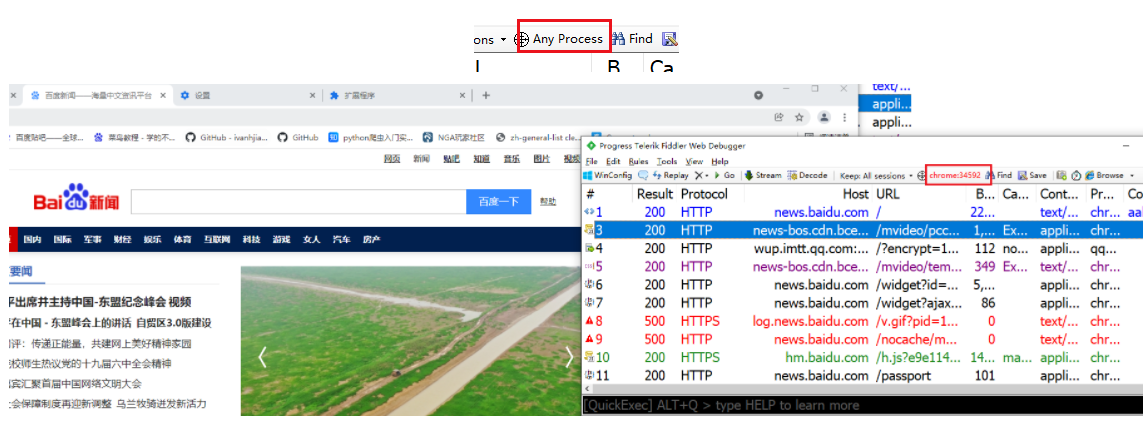Switch to 扩展程序 extensions browser tab
The height and width of the screenshot is (439, 1144).
pyautogui.click(x=396, y=96)
